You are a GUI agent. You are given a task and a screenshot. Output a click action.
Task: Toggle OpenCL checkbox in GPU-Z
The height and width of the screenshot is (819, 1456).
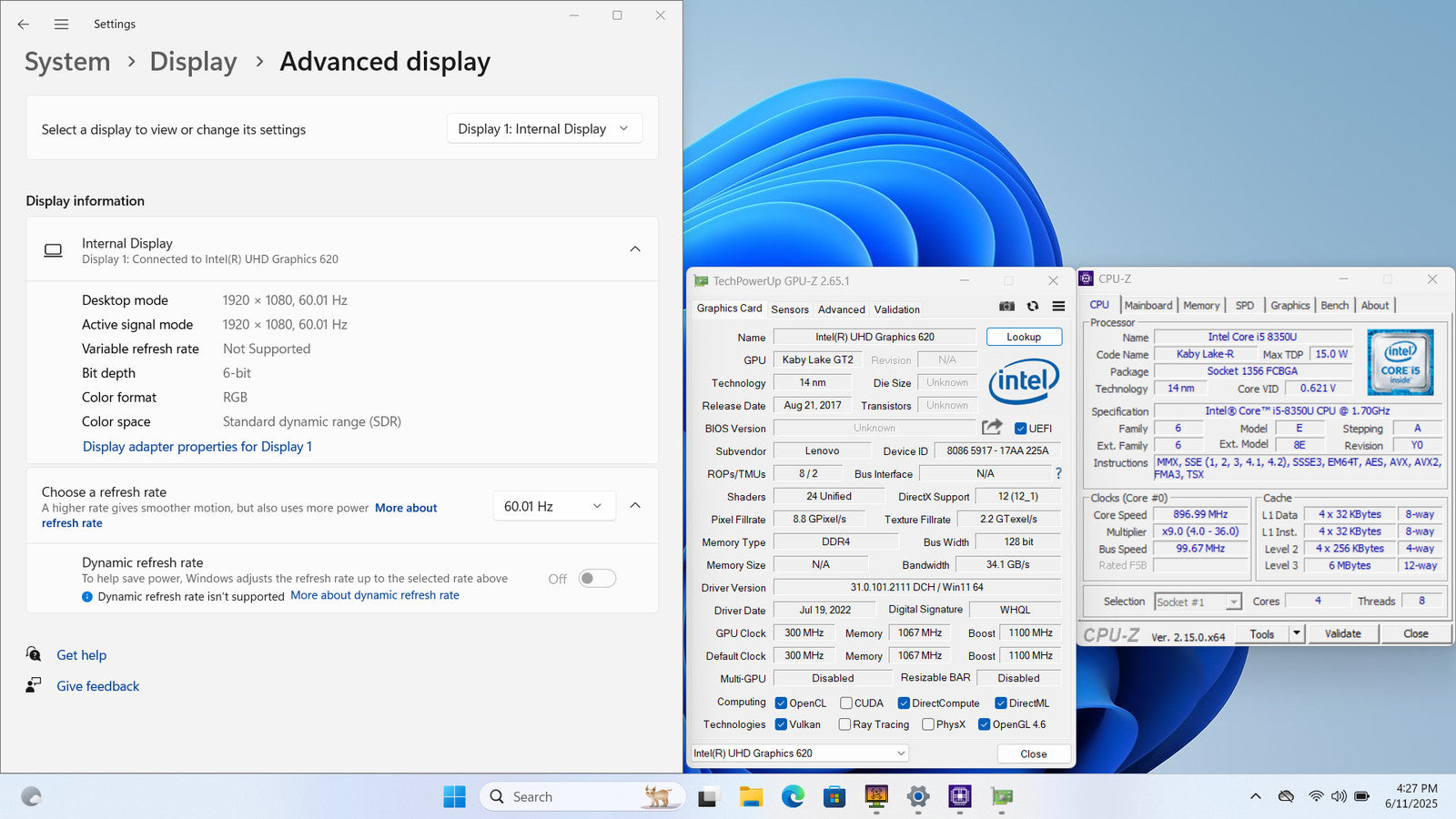[x=781, y=703]
